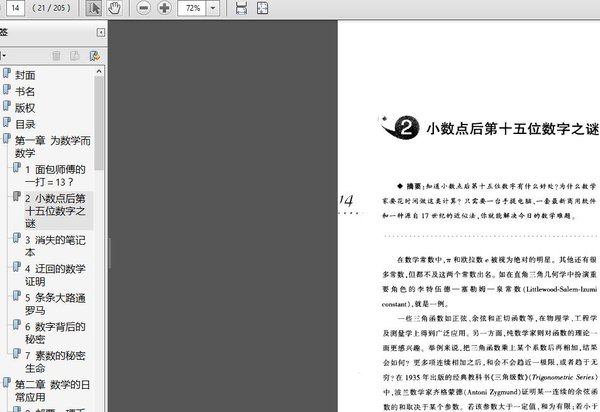600x412 pixels.
Task: Click bookmark icon beside 第一章
Action: point(7,138)
